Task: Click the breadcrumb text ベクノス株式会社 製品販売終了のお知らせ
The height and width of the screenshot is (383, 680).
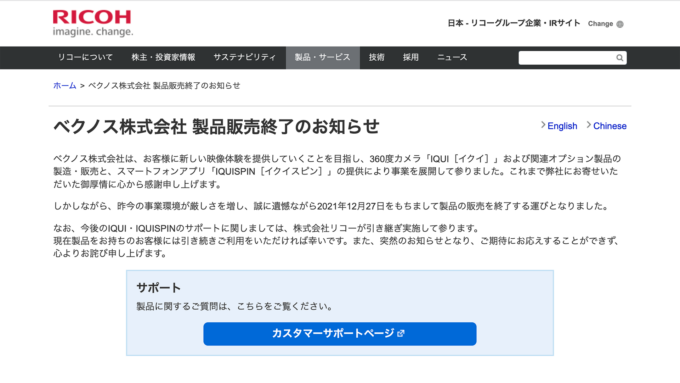Action: (x=164, y=85)
